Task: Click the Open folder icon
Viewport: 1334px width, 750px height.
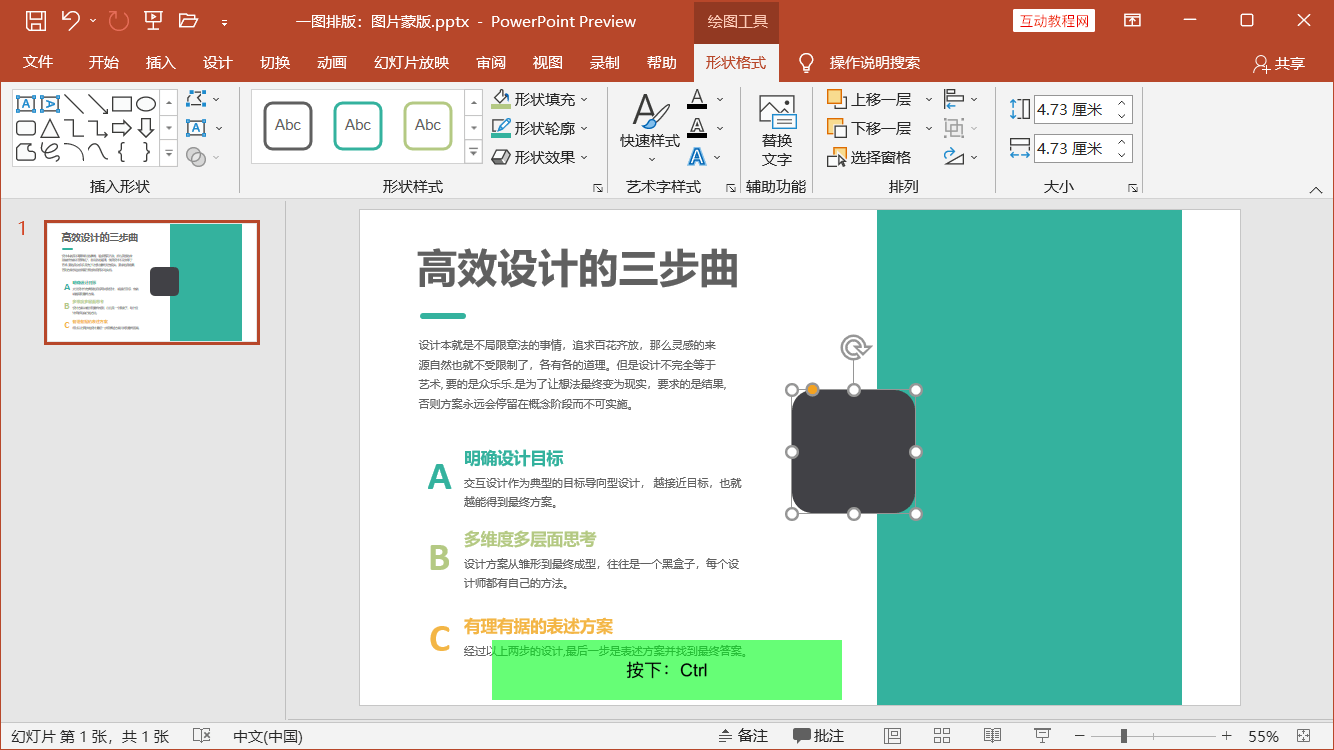Action: click(188, 20)
